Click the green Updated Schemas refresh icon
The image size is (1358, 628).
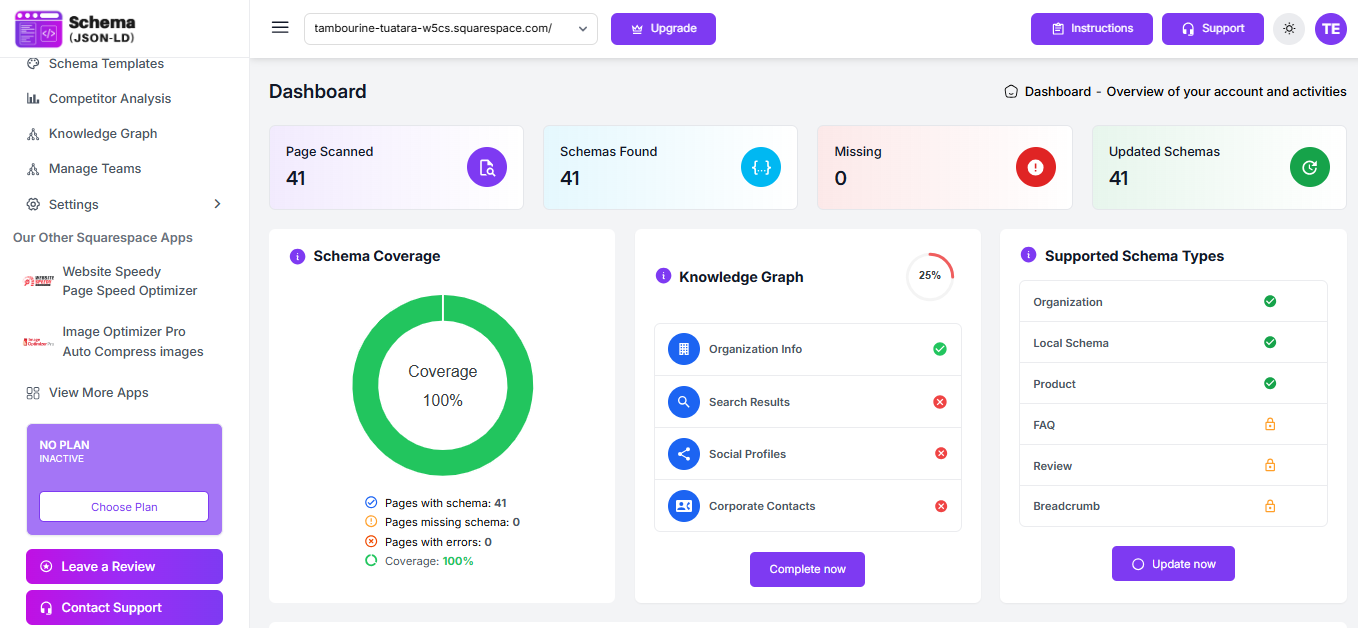(x=1310, y=167)
